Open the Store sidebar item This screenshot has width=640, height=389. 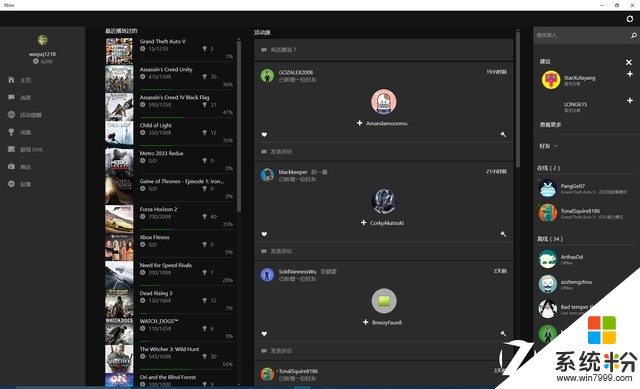(20, 167)
